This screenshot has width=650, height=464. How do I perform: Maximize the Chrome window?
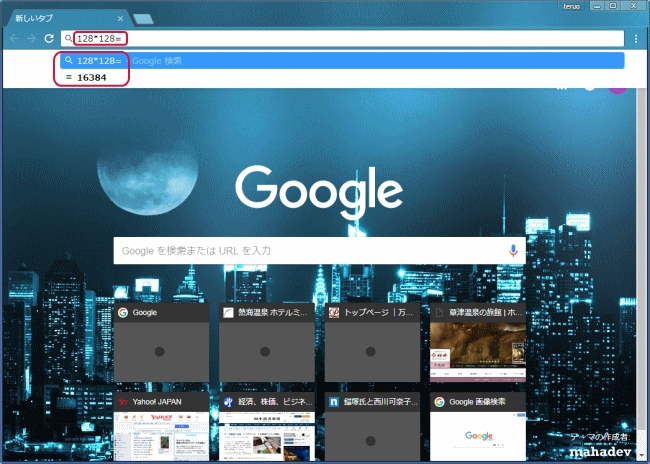tap(613, 6)
